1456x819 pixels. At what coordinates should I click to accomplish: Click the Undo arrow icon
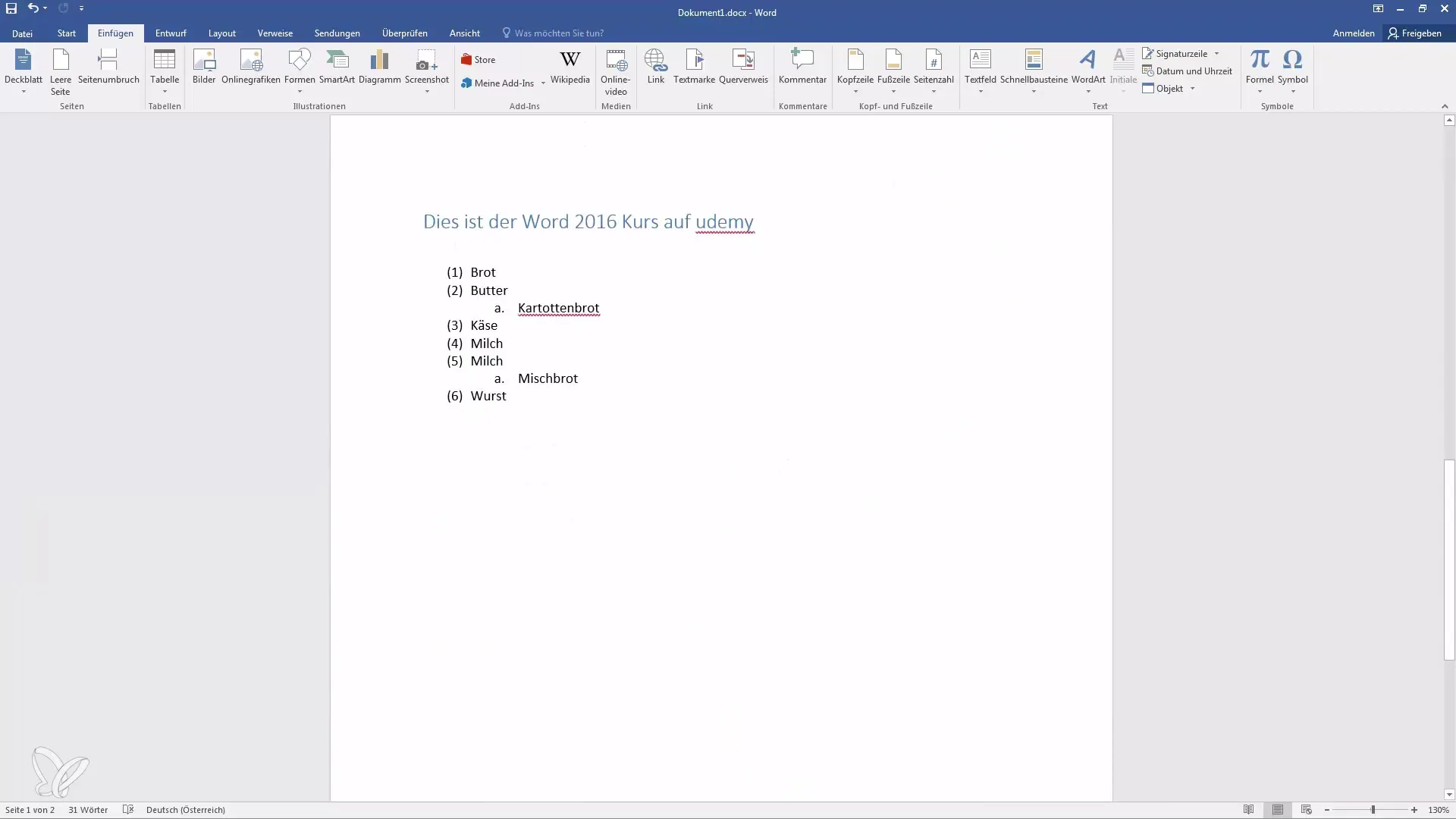click(x=33, y=8)
